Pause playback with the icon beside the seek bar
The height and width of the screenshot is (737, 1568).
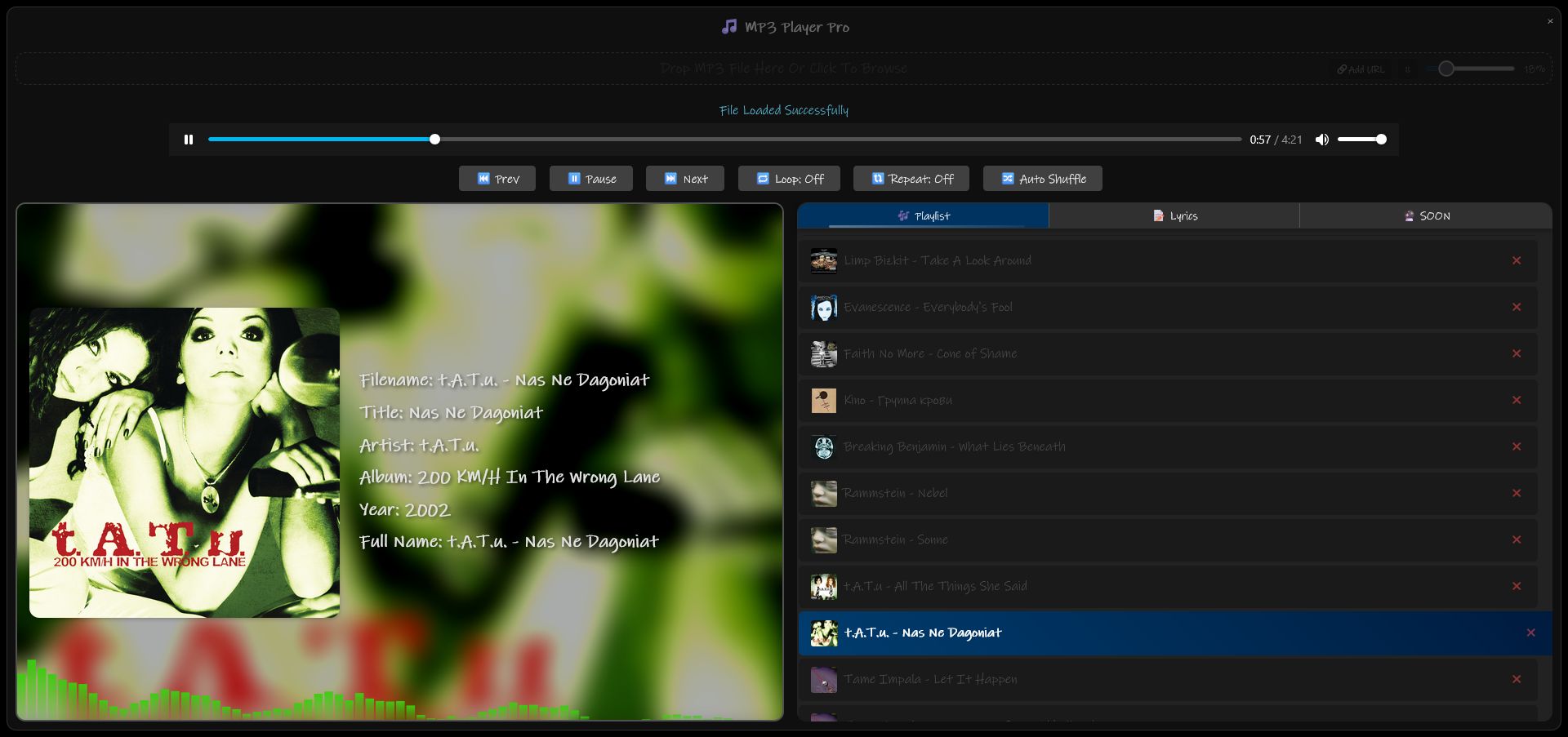pos(188,139)
